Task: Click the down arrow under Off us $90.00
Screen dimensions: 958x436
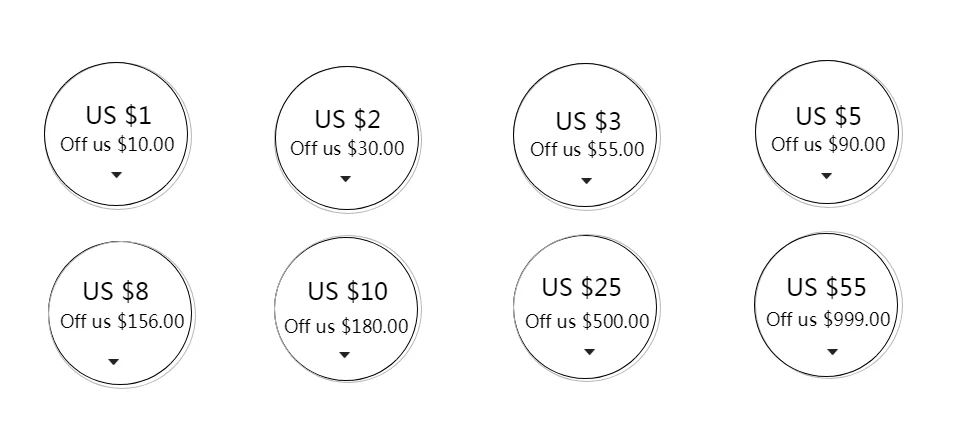Action: pos(827,176)
